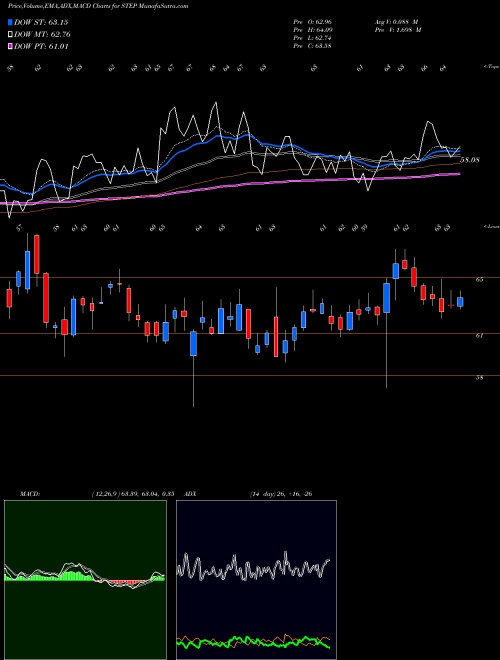Click the 'Pre L: 62.74' value
Image resolution: width=500 pixels, height=660 pixels.
point(312,37)
